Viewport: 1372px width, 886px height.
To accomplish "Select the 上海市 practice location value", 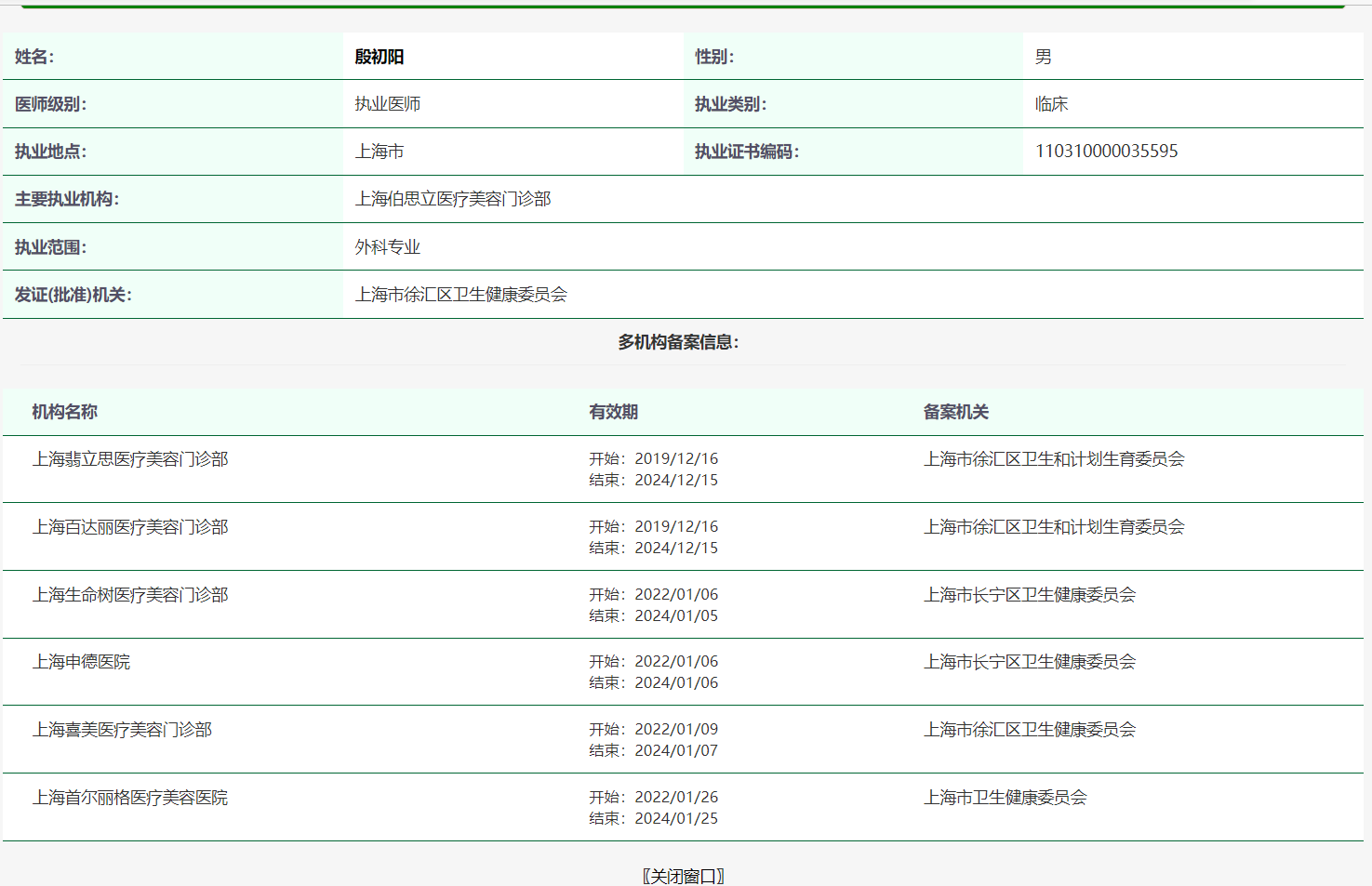I will [x=380, y=152].
